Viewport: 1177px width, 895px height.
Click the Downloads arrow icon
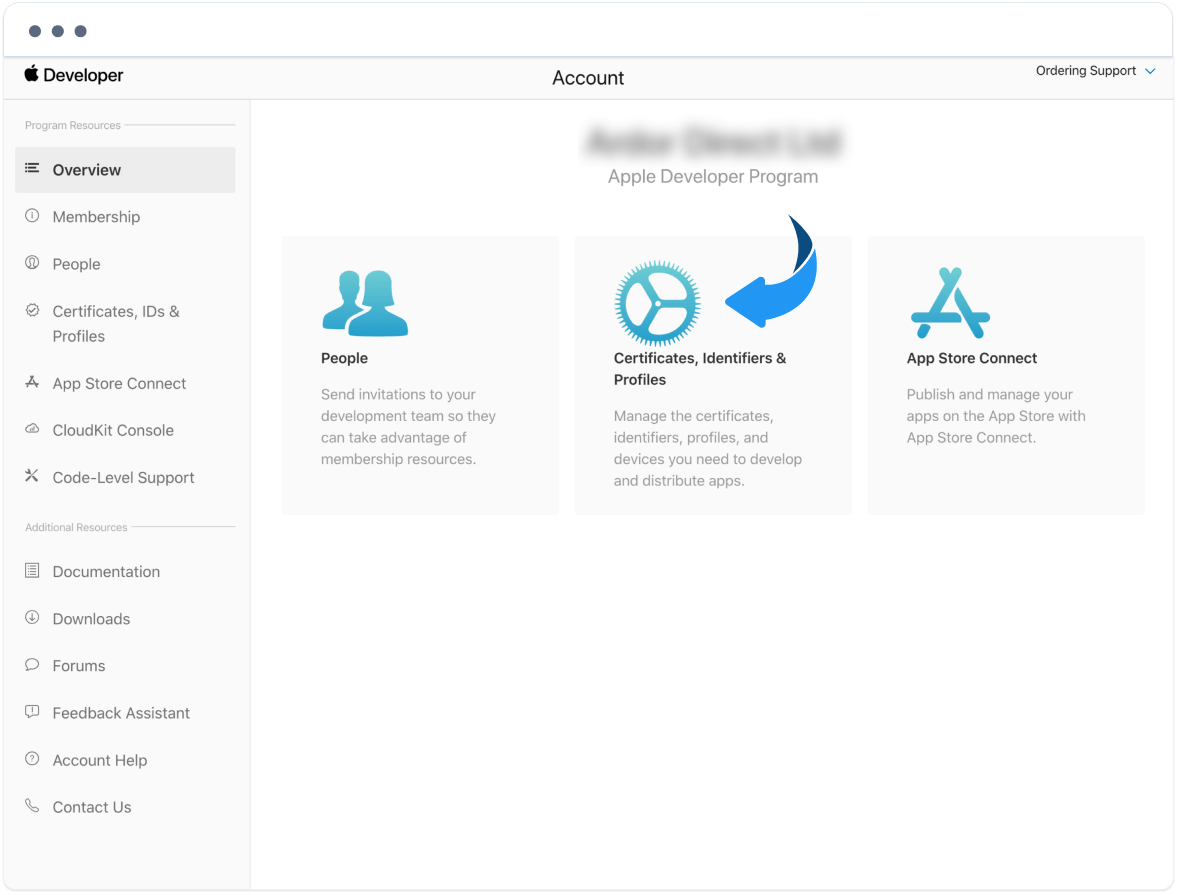pos(32,617)
